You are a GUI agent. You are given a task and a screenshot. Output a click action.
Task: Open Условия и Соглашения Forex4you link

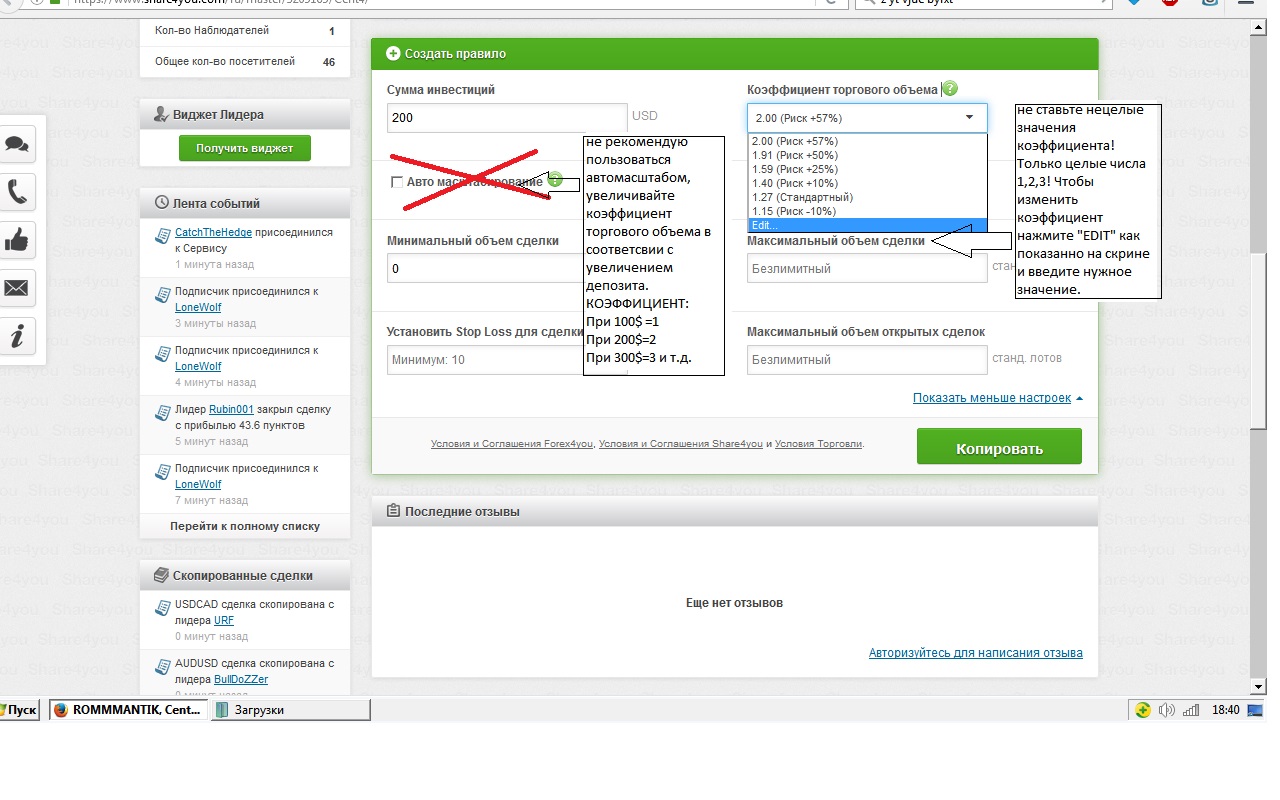click(x=512, y=444)
